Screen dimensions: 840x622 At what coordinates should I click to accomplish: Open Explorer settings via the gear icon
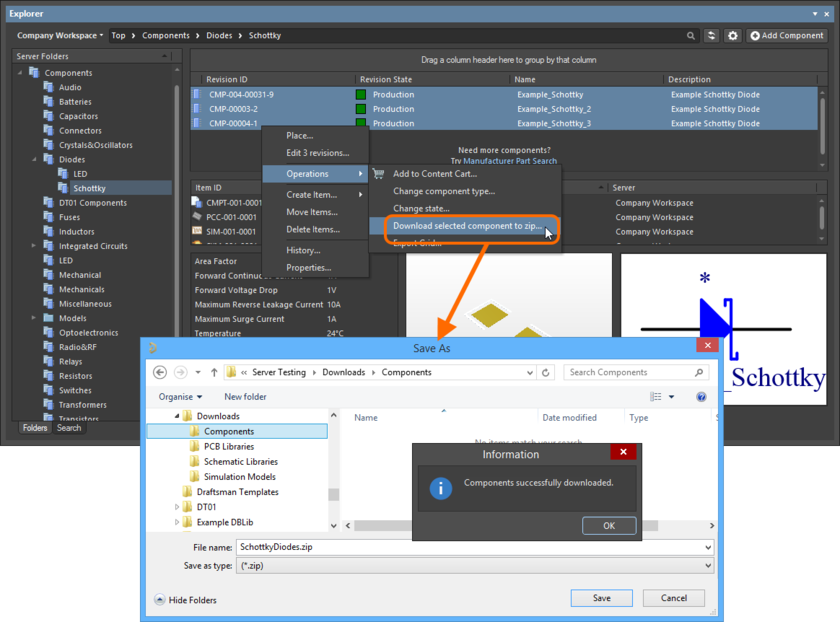click(x=733, y=35)
